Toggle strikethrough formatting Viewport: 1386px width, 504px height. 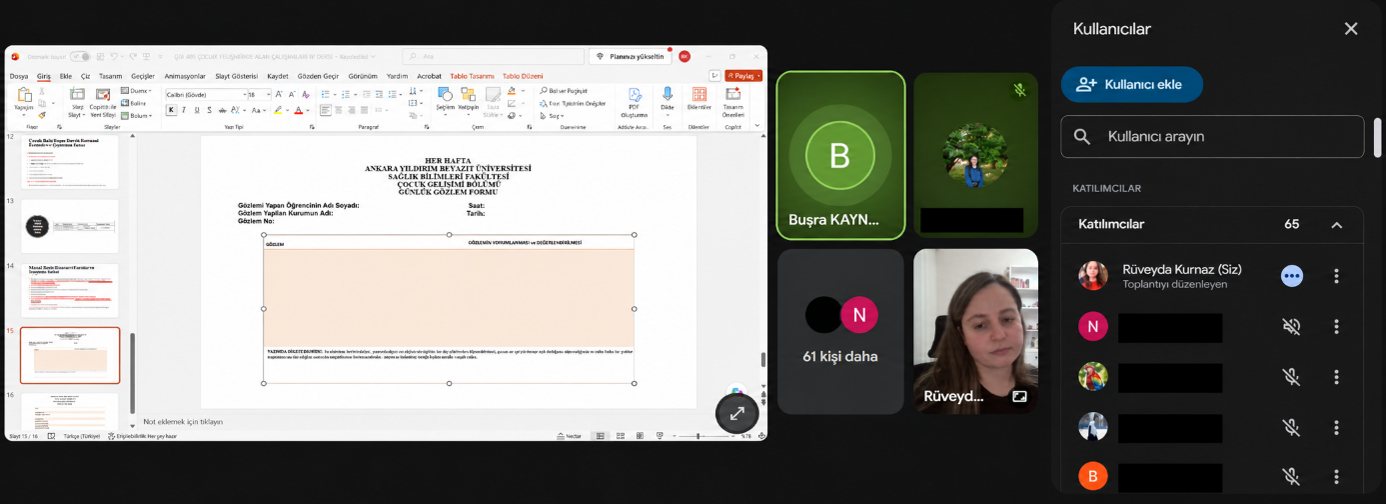pyautogui.click(x=222, y=111)
